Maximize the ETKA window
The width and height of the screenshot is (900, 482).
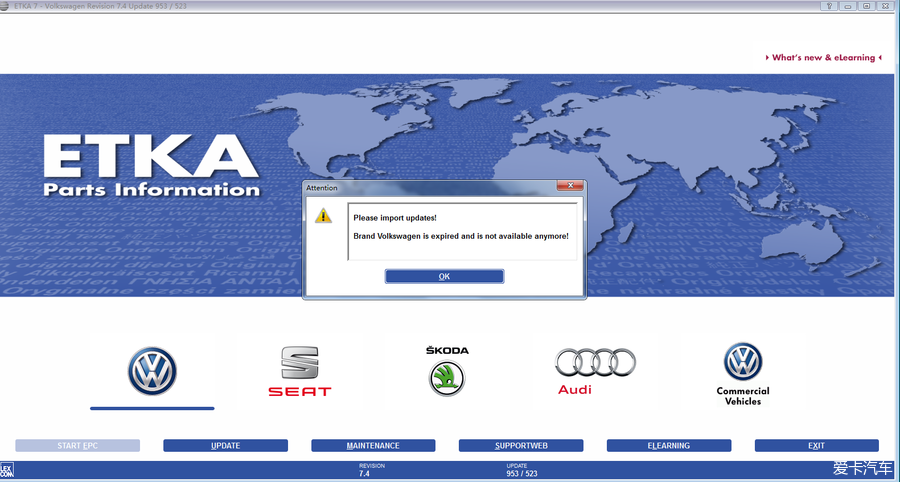[867, 6]
